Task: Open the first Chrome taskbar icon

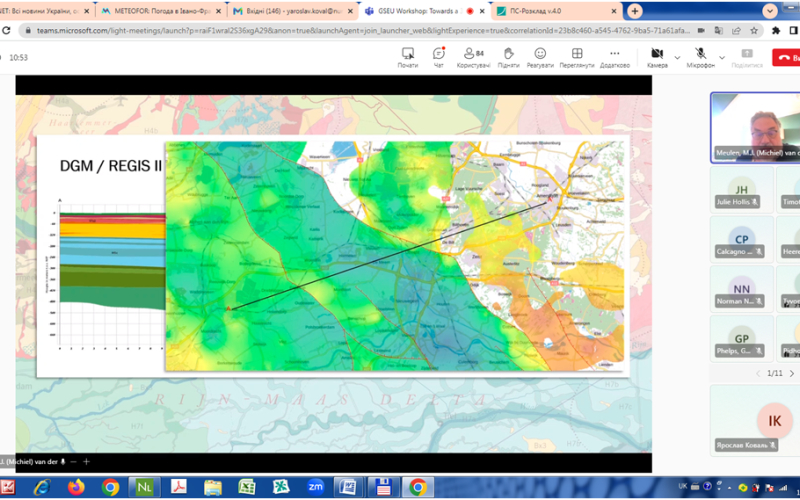Action: pyautogui.click(x=110, y=487)
